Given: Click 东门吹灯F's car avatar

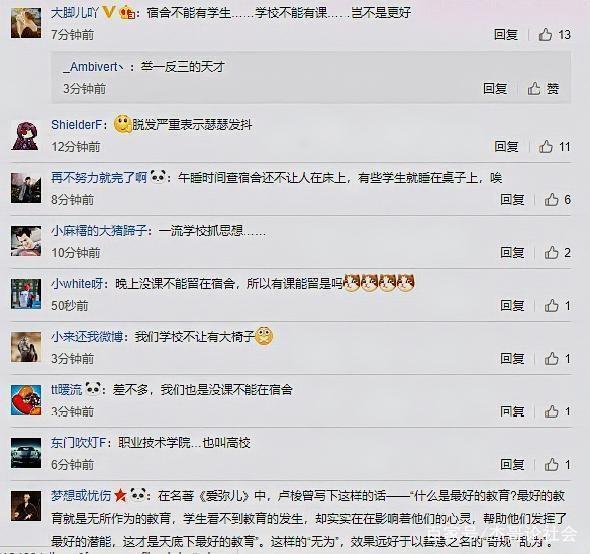Looking at the screenshot, I should tap(26, 453).
